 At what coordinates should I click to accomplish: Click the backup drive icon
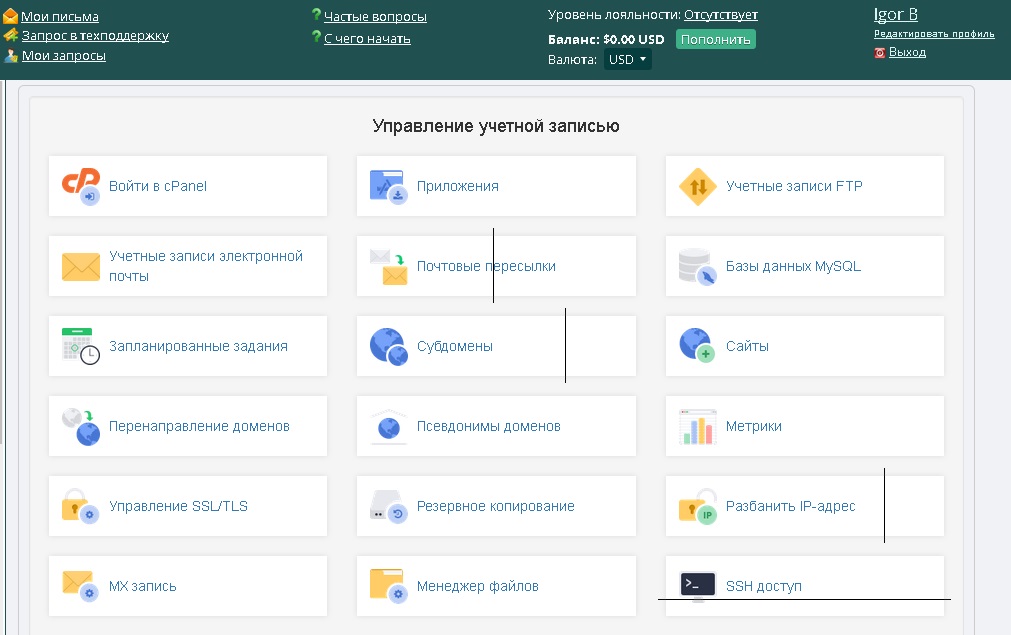click(x=388, y=506)
